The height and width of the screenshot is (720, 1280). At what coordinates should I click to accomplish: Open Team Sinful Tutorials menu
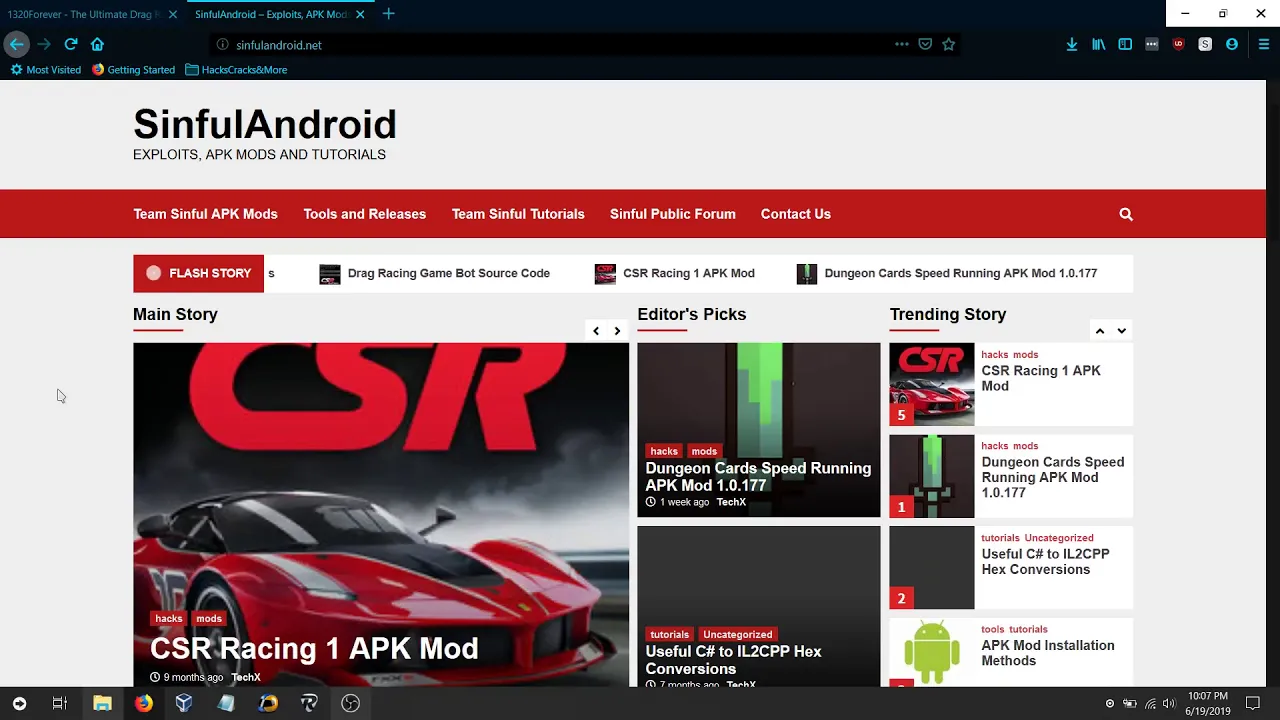518,214
